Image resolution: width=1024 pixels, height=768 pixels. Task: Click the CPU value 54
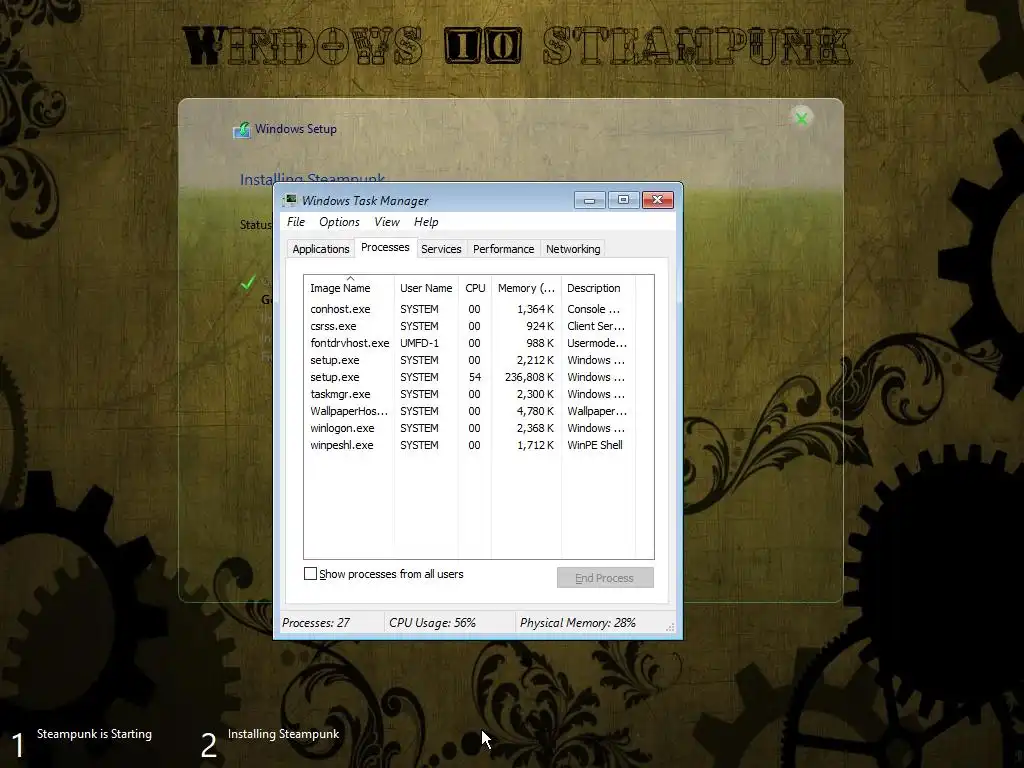(475, 377)
